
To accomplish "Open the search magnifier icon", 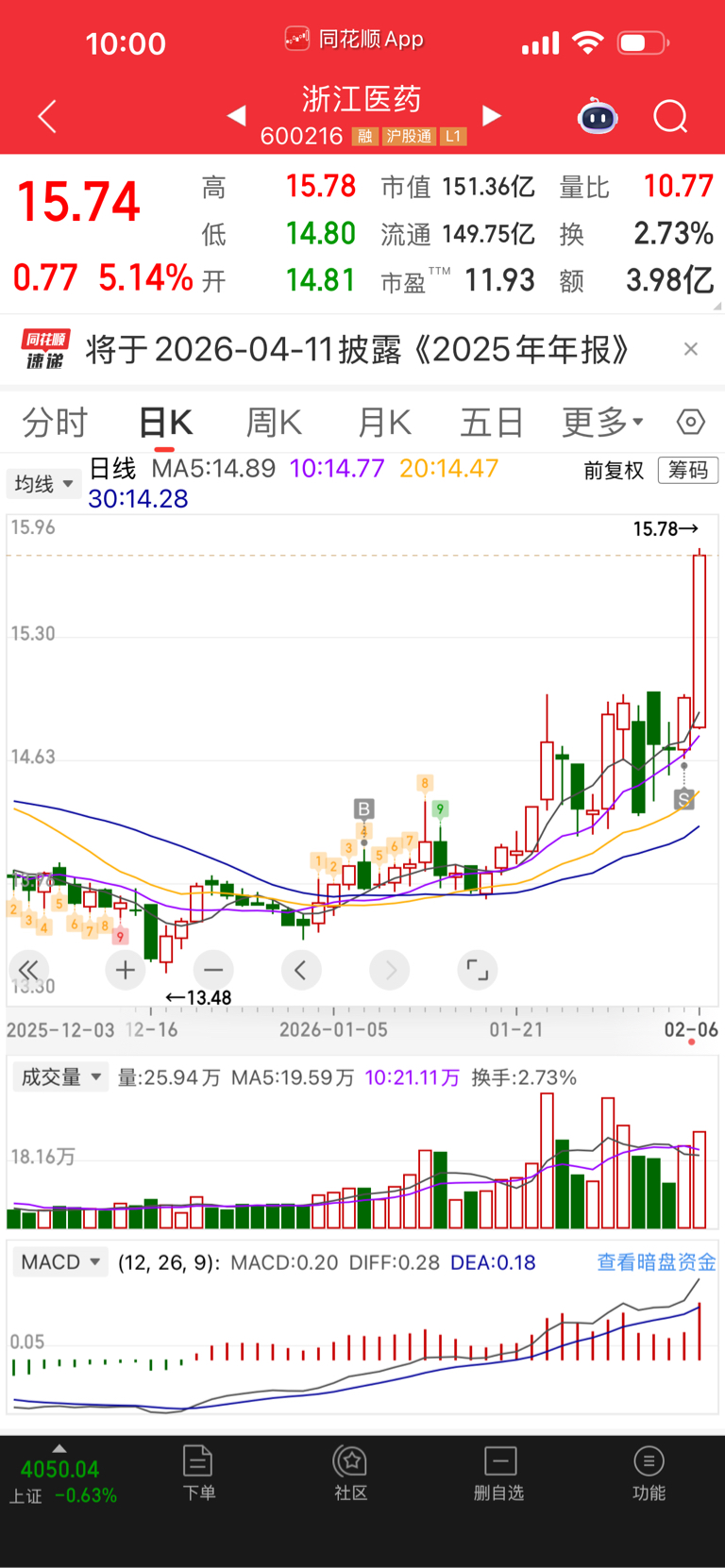I will click(x=670, y=117).
